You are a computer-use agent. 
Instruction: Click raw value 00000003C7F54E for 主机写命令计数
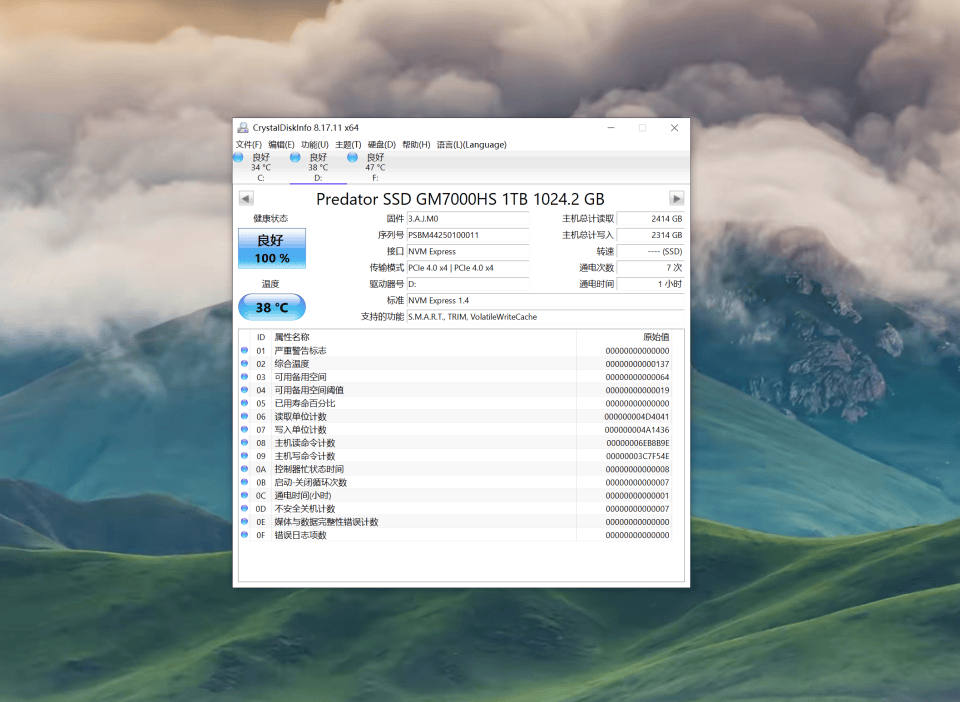coord(637,456)
